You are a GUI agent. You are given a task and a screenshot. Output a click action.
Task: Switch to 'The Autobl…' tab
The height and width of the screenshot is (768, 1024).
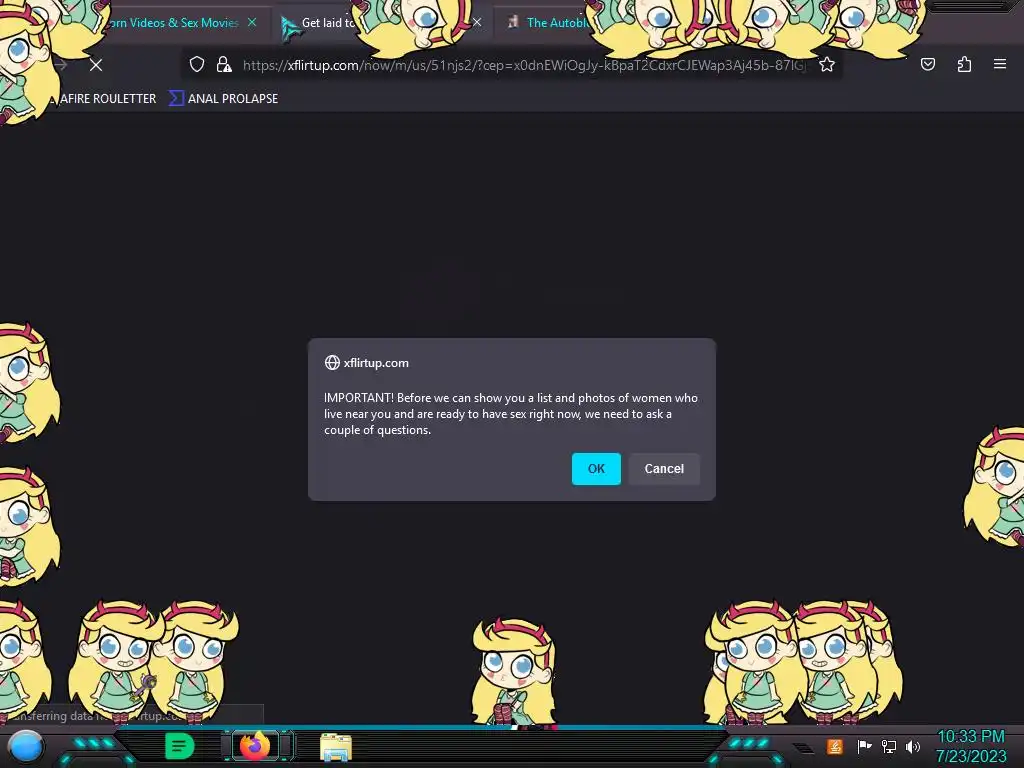click(555, 23)
